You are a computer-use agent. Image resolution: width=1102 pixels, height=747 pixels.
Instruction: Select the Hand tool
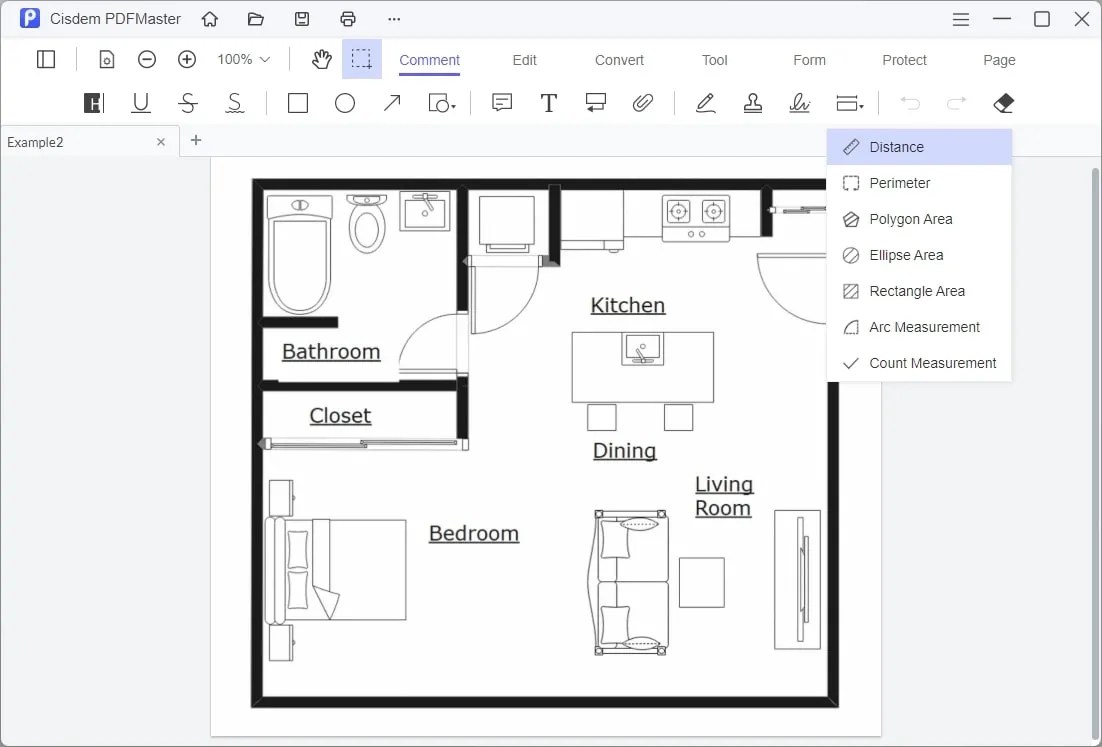(x=321, y=59)
